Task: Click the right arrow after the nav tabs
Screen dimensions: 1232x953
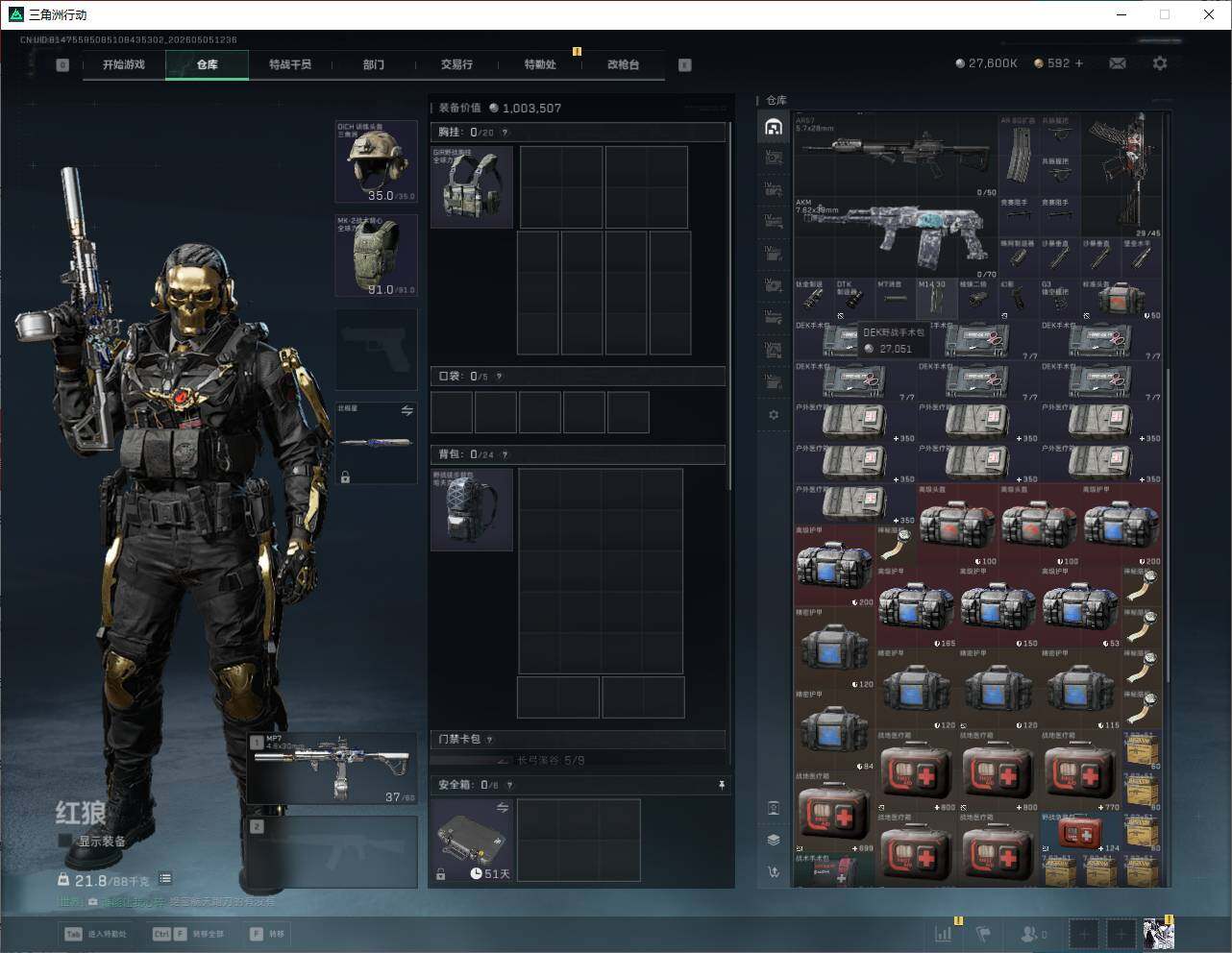Action: click(x=685, y=65)
